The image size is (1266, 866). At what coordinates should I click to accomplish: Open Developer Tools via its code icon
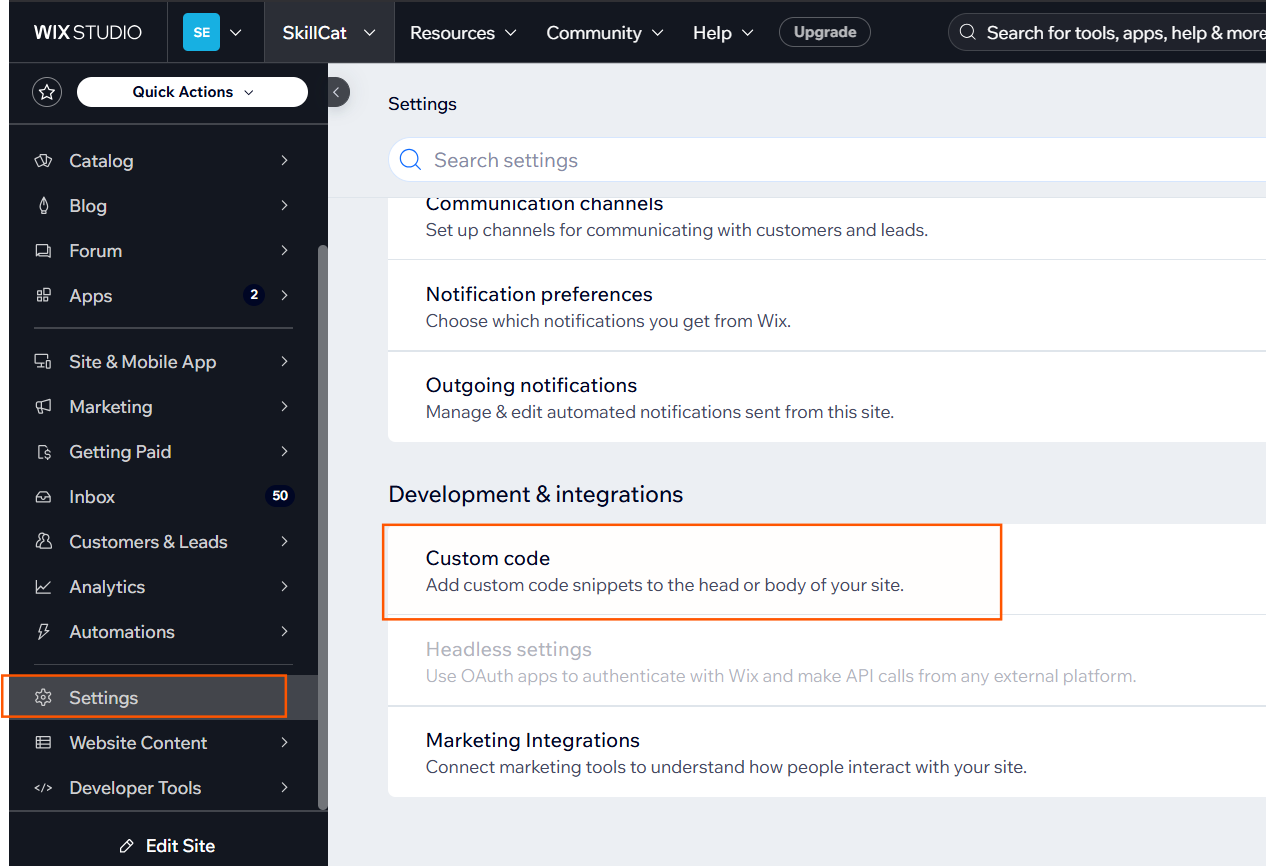click(x=43, y=787)
